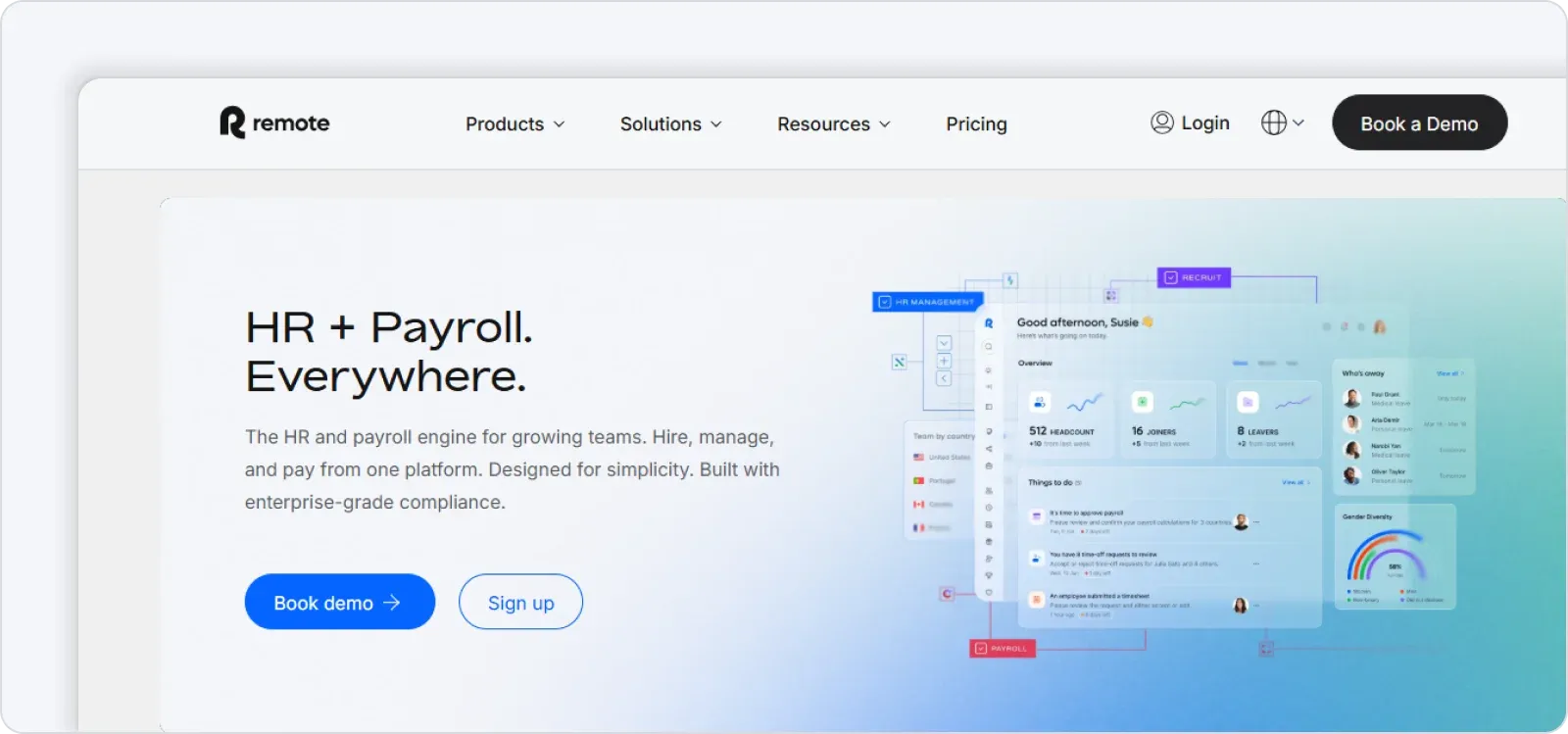The width and height of the screenshot is (1568, 734).
Task: Expand the Solutions dropdown menu
Action: 670,124
